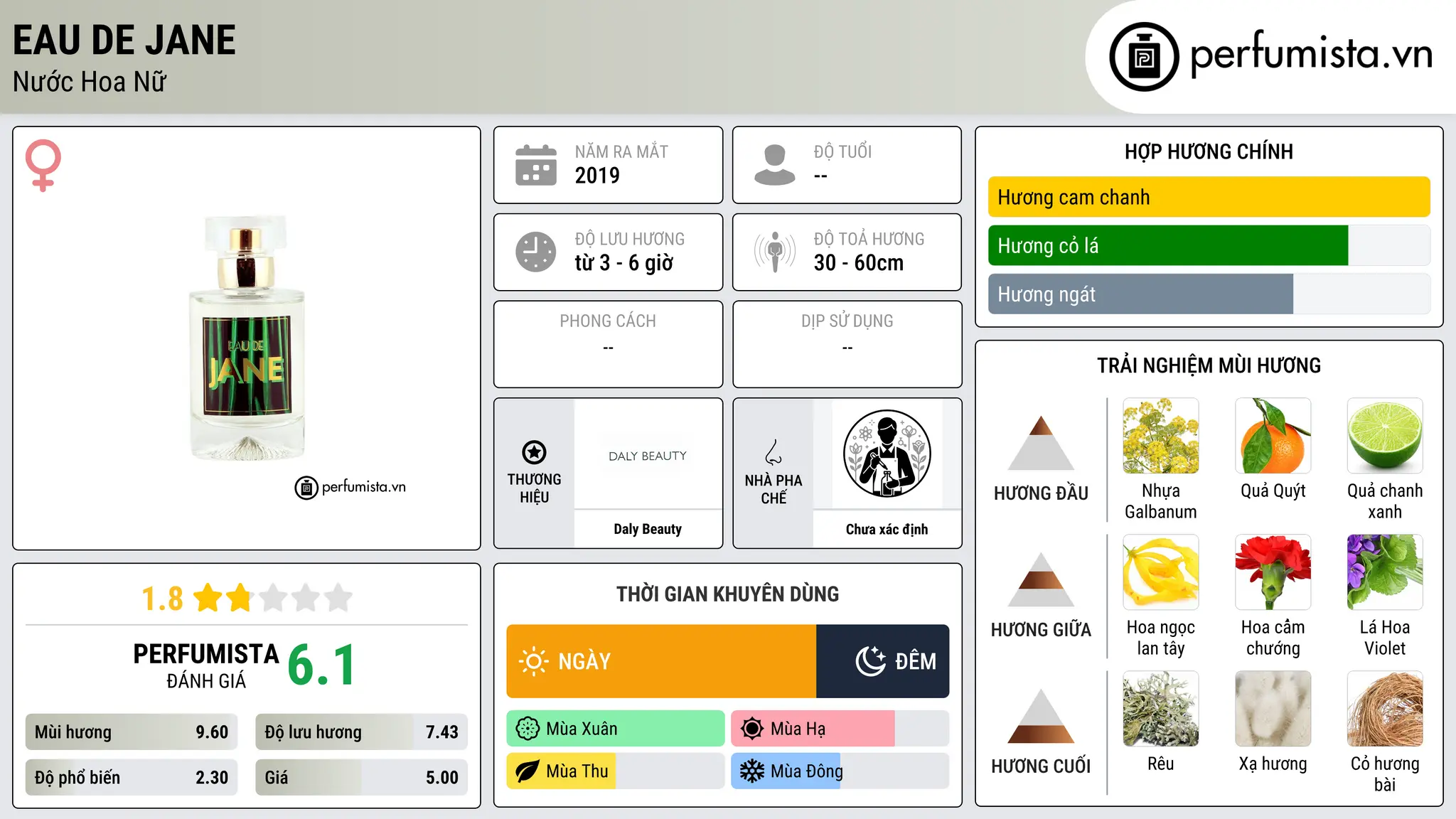Click the leaf icon for Mùa Thu
This screenshot has width=1456, height=819.
coord(528,771)
